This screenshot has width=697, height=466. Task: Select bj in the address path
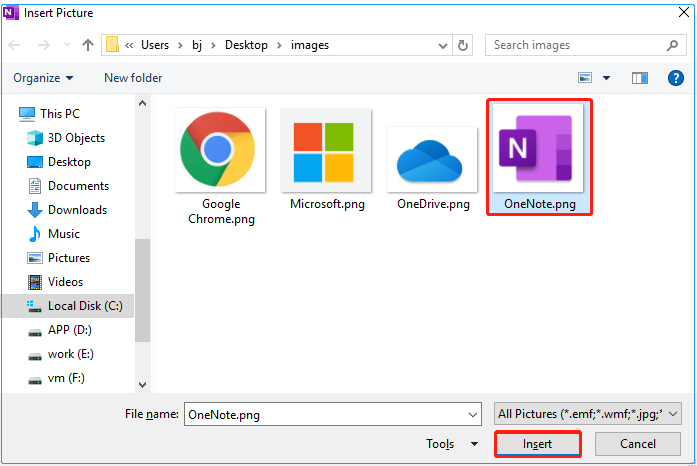[x=197, y=45]
